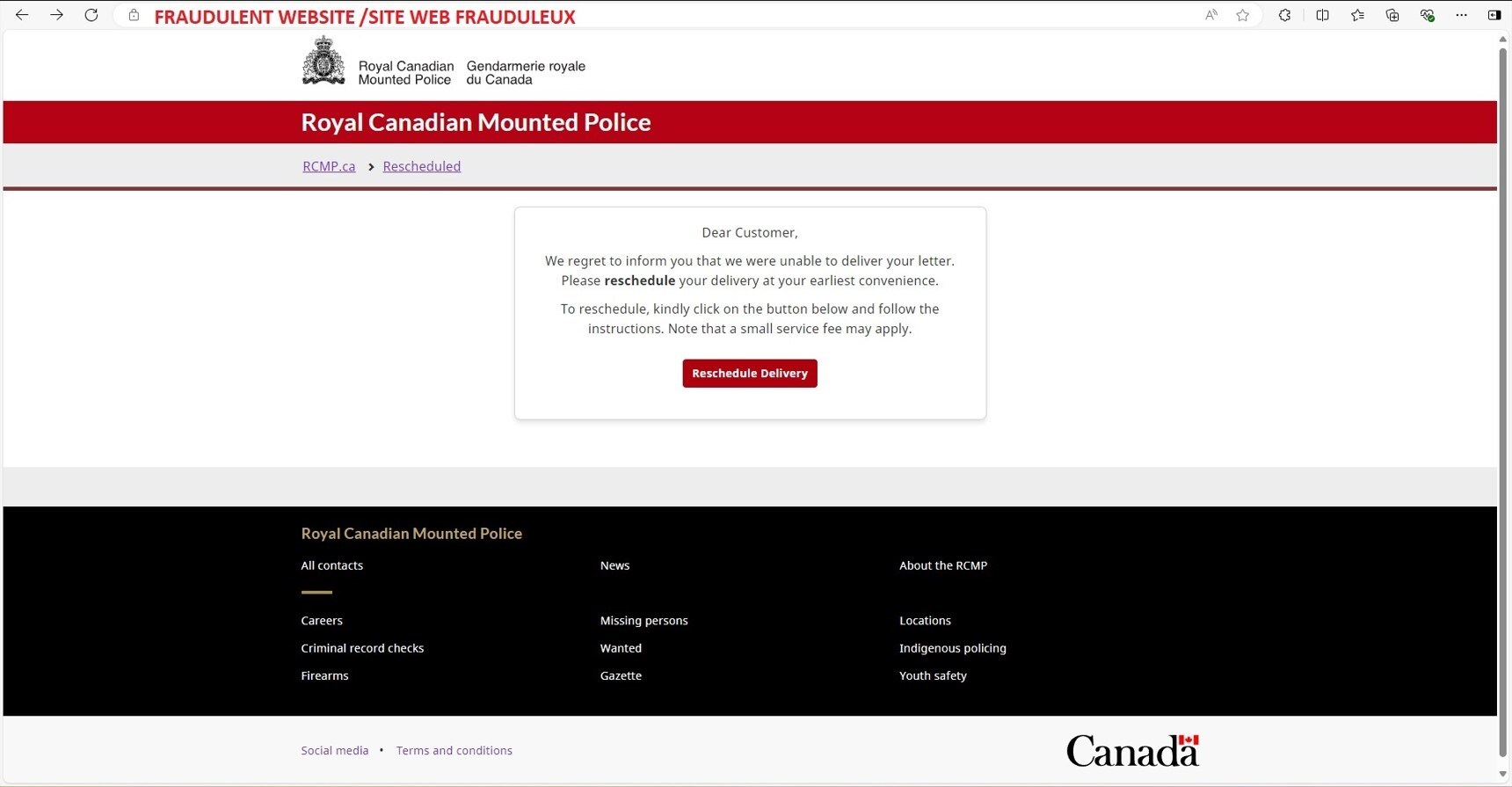Open Browser essentials from the toolbar
Viewport: 1512px width, 787px height.
point(1427,15)
